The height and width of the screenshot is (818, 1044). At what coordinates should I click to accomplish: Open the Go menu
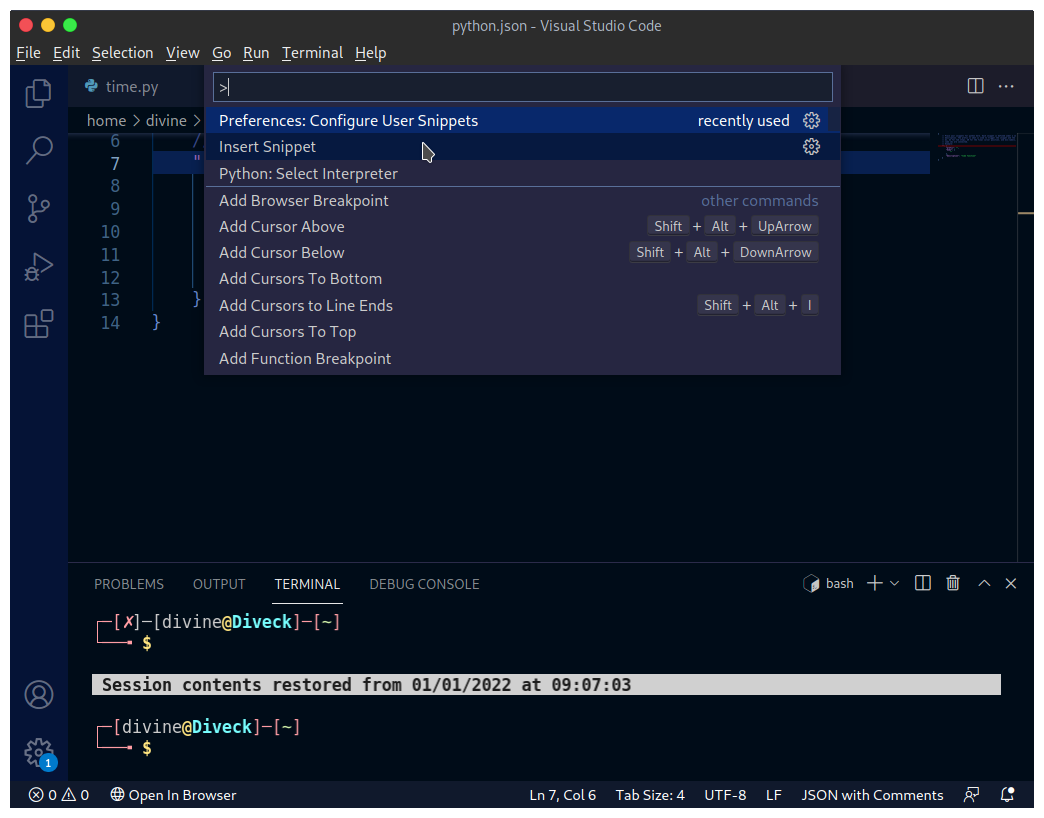click(x=221, y=53)
